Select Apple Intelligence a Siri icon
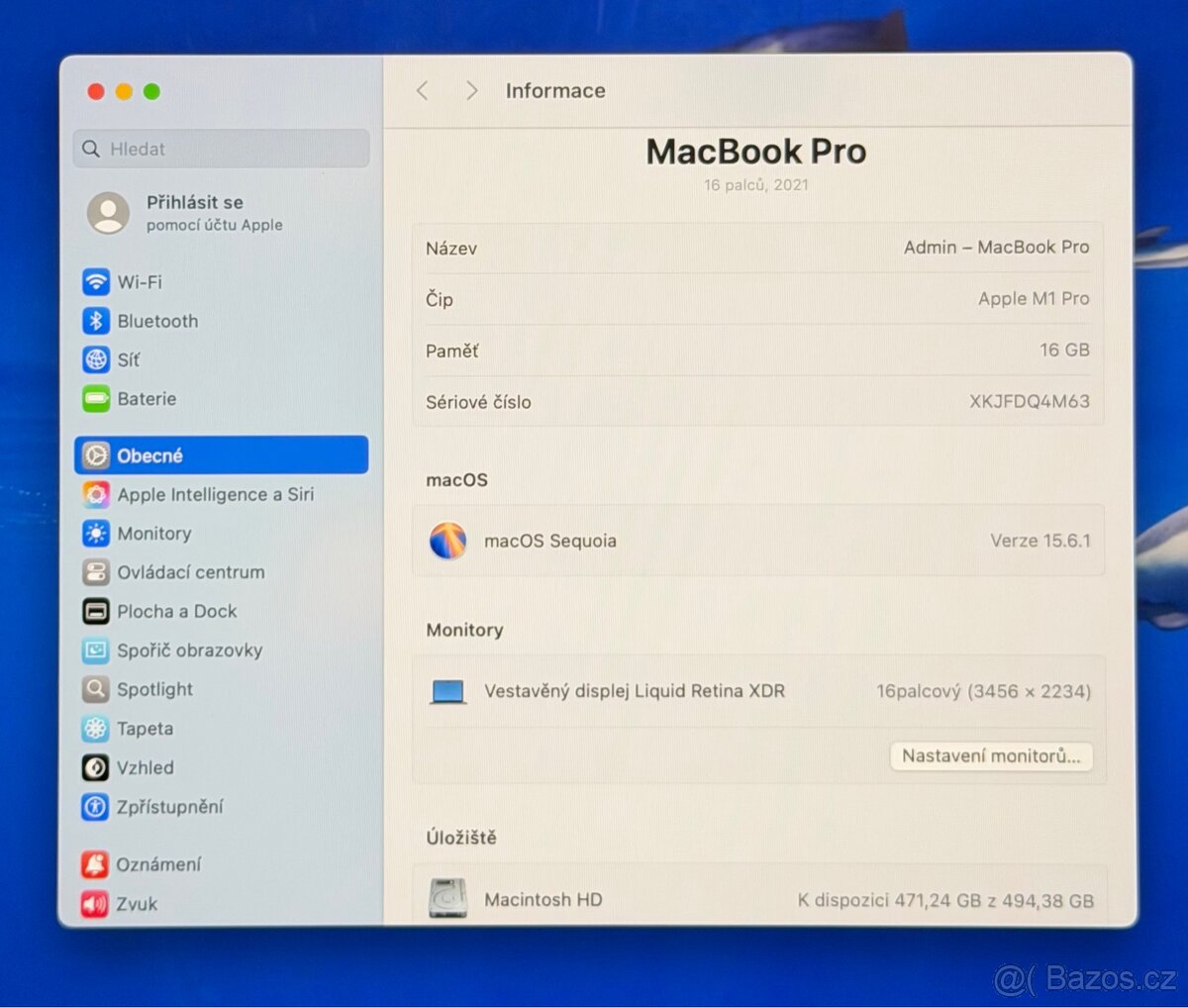This screenshot has height=1008, width=1188. (95, 494)
